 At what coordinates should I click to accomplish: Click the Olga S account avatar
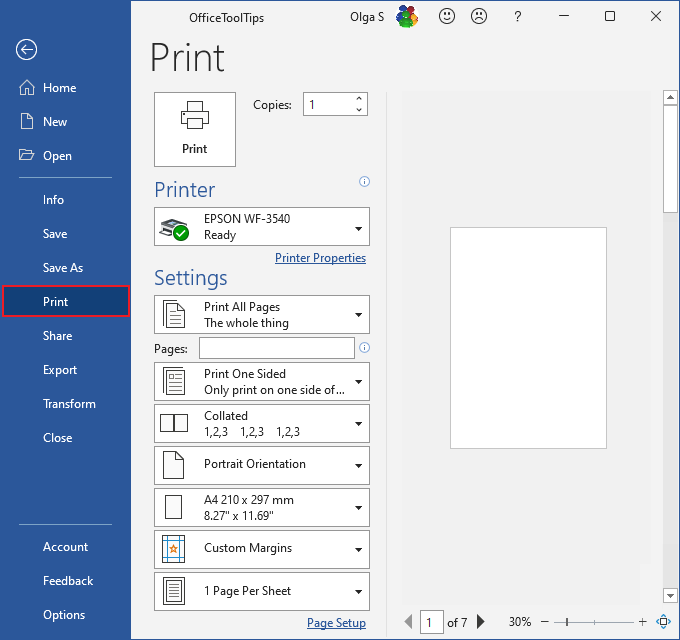coord(407,16)
